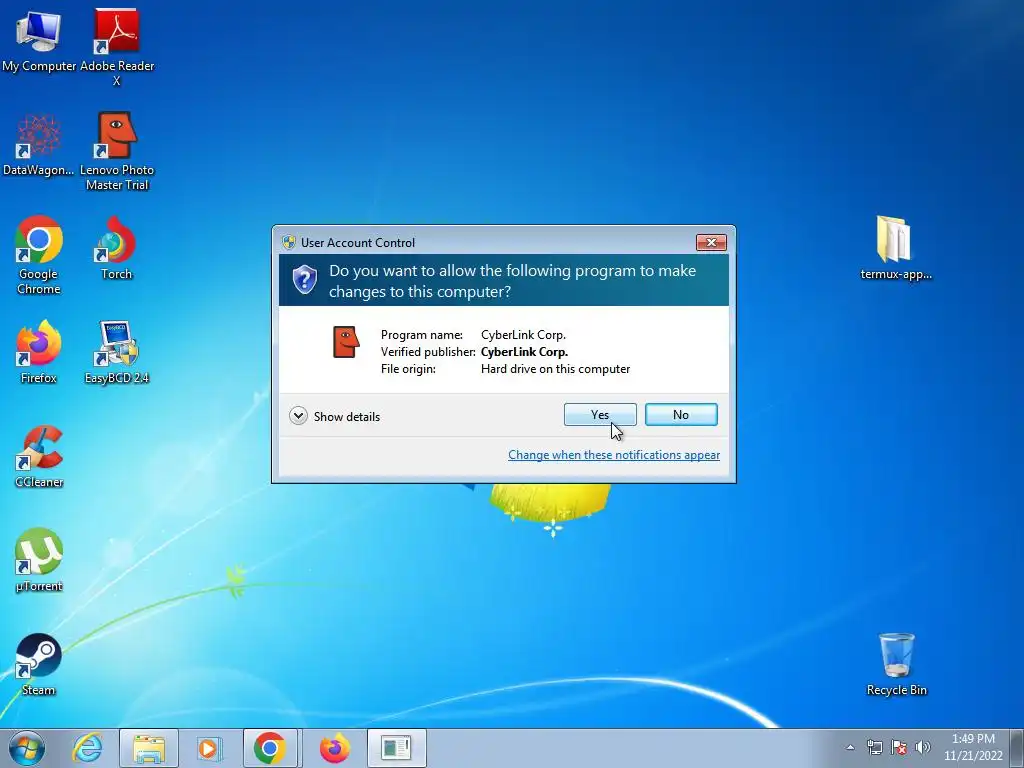The height and width of the screenshot is (768, 1024).
Task: Click the network status tray icon
Action: [874, 747]
